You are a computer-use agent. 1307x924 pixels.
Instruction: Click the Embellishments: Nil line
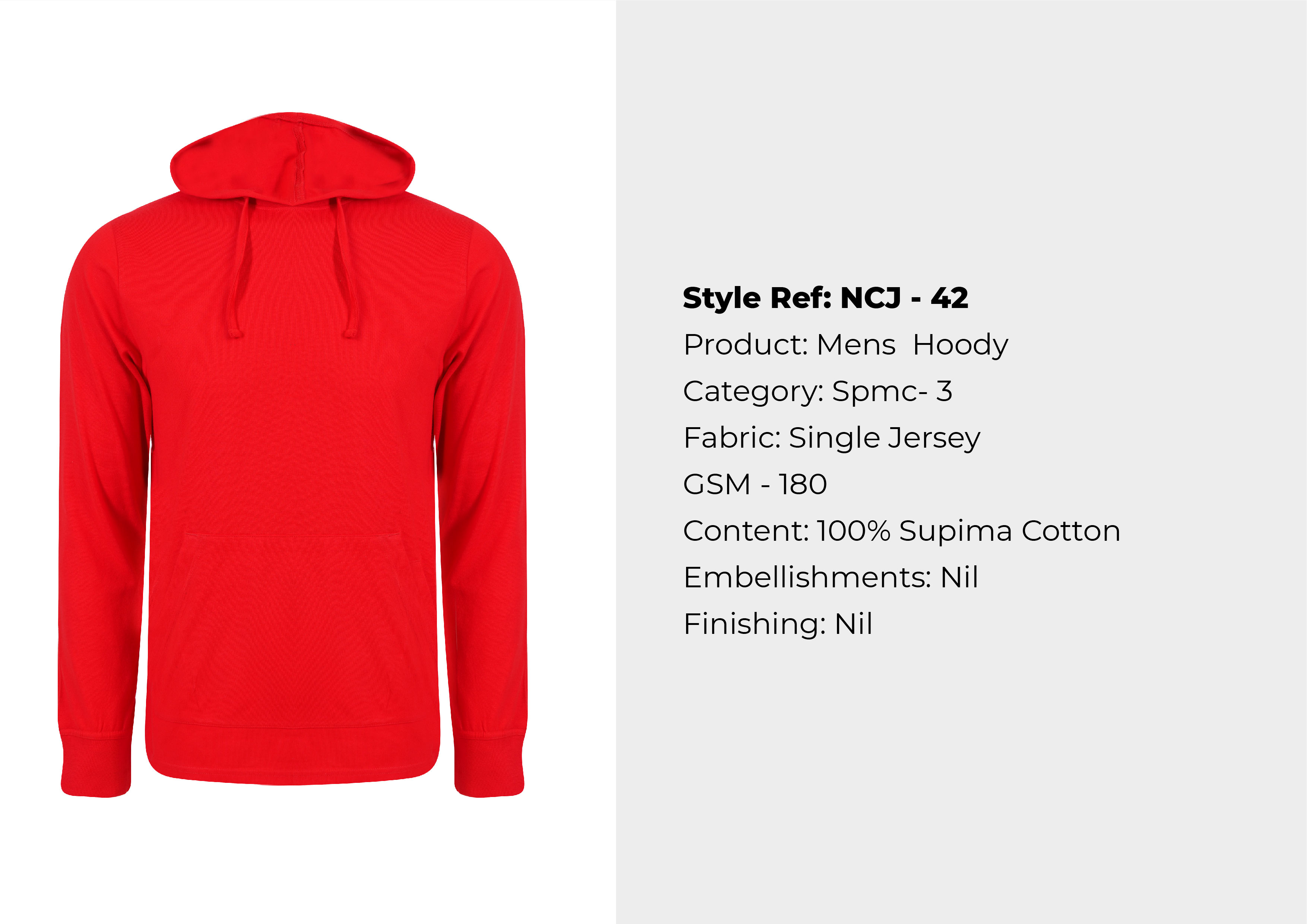coord(831,577)
